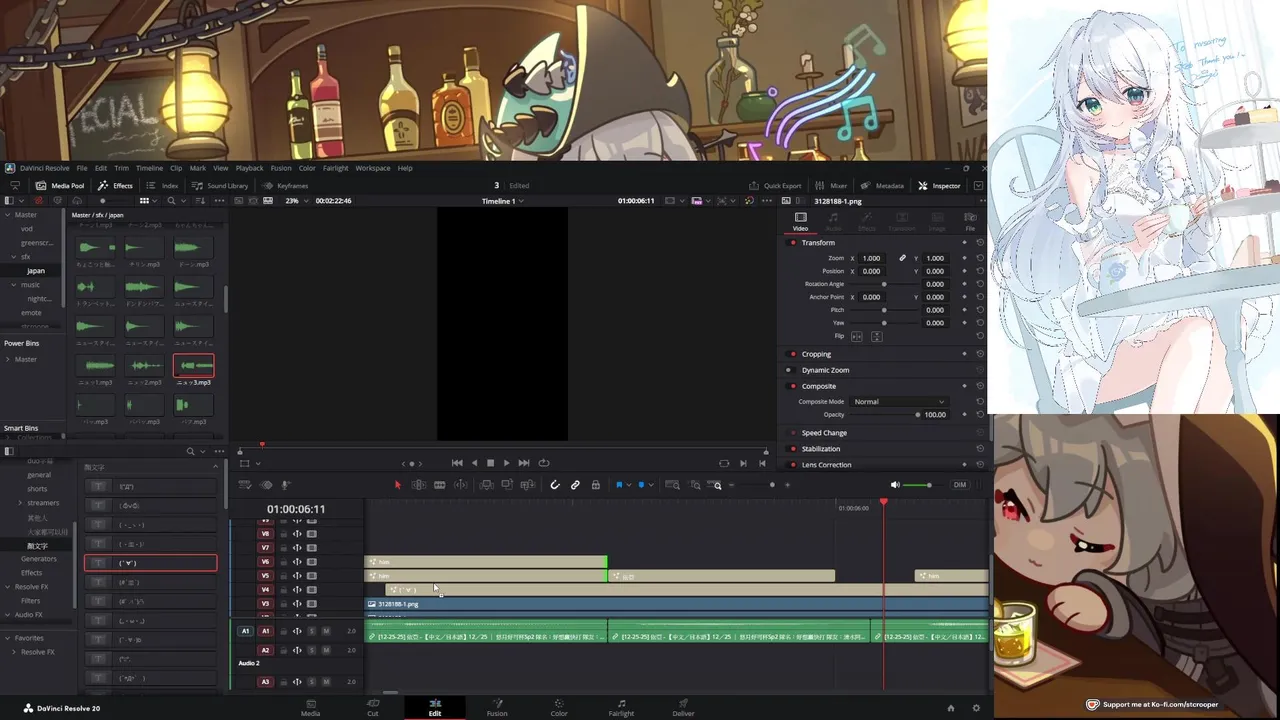The image size is (1280, 720).
Task: Open the Keyframes panel
Action: click(285, 186)
